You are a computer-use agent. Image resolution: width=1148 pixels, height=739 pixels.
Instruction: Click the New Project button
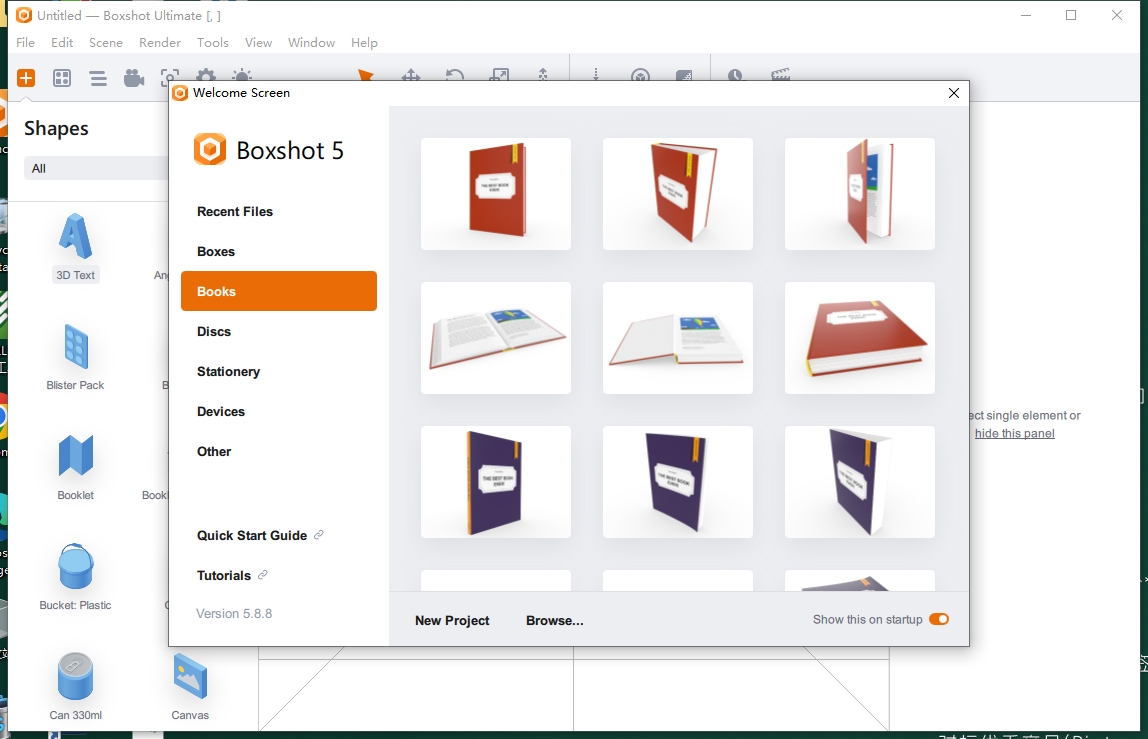tap(452, 621)
